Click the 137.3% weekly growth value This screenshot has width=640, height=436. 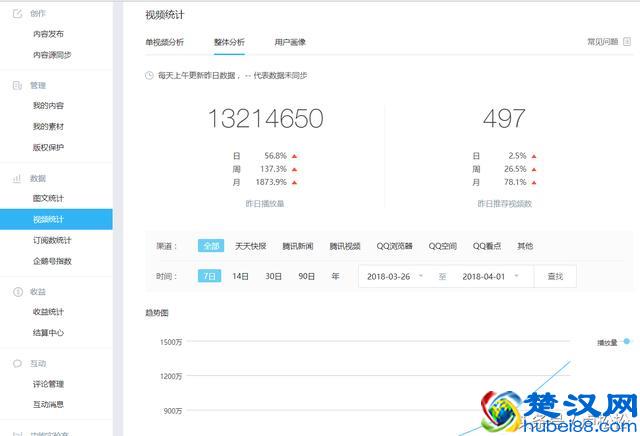tap(273, 169)
